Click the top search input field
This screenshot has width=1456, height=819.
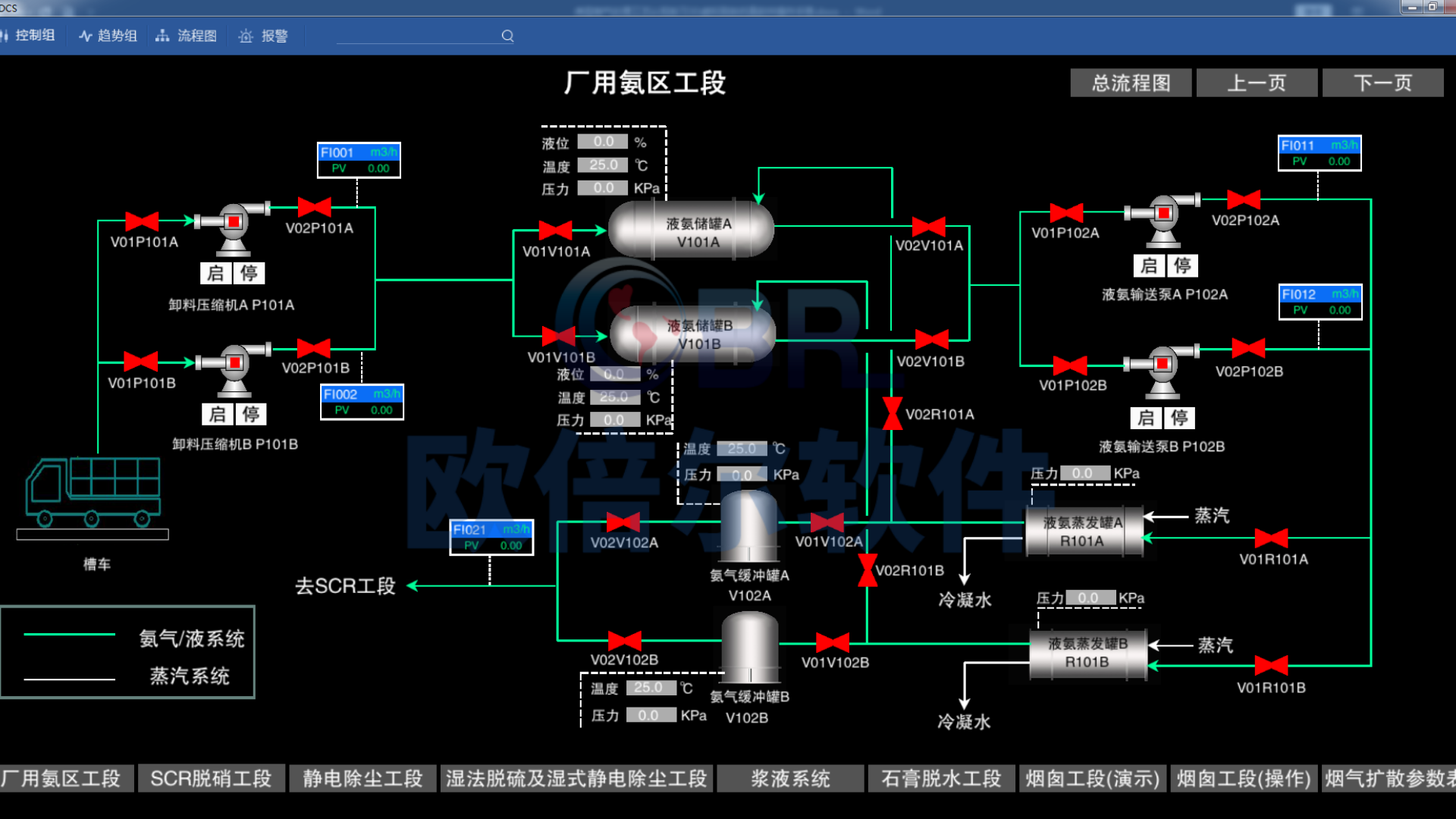[417, 36]
